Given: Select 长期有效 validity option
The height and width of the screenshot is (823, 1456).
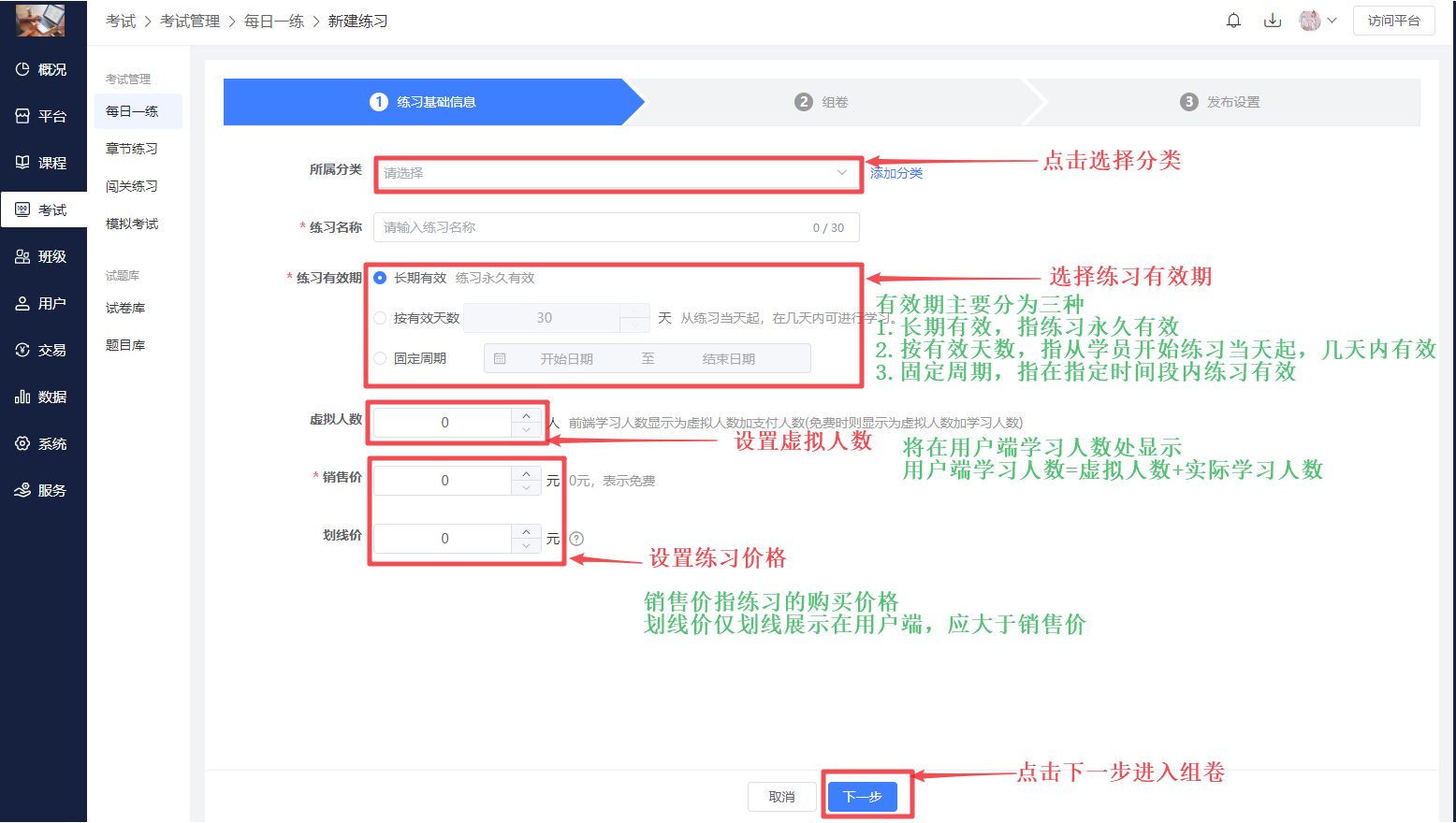Looking at the screenshot, I should 380,278.
